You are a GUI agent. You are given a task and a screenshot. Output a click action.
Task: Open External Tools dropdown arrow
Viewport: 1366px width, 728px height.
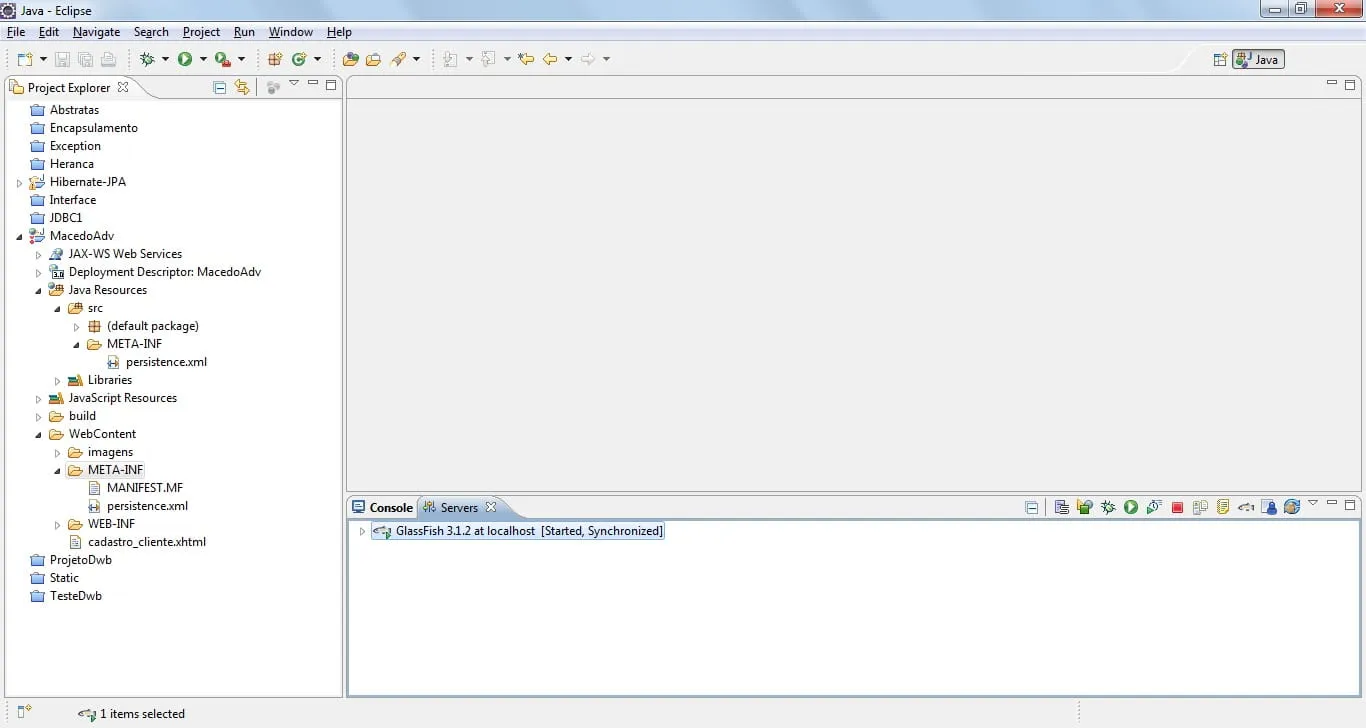pyautogui.click(x=241, y=60)
